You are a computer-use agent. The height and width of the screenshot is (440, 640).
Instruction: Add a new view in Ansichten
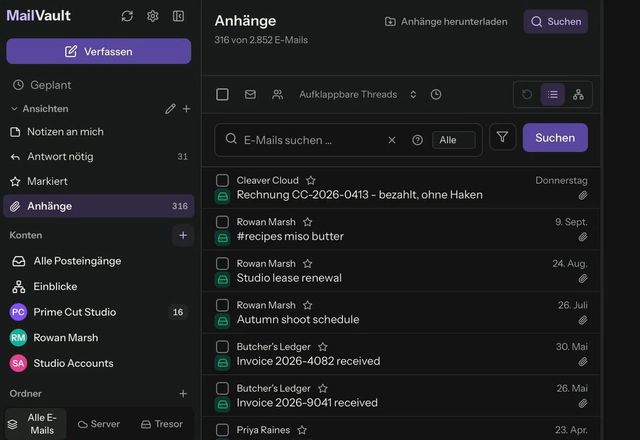(x=186, y=109)
